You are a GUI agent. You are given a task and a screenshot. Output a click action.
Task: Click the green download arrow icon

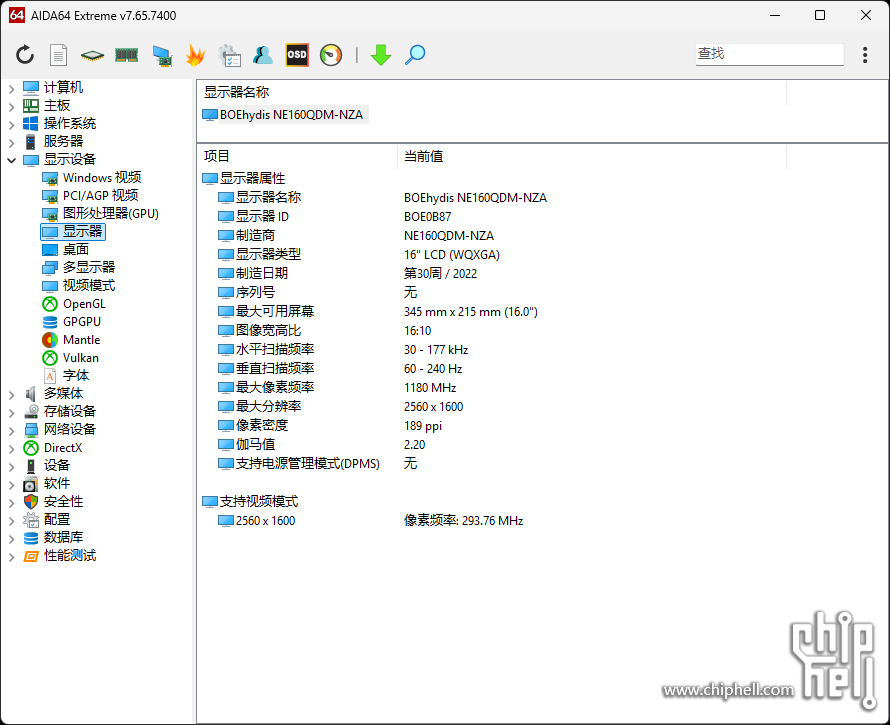pyautogui.click(x=381, y=55)
